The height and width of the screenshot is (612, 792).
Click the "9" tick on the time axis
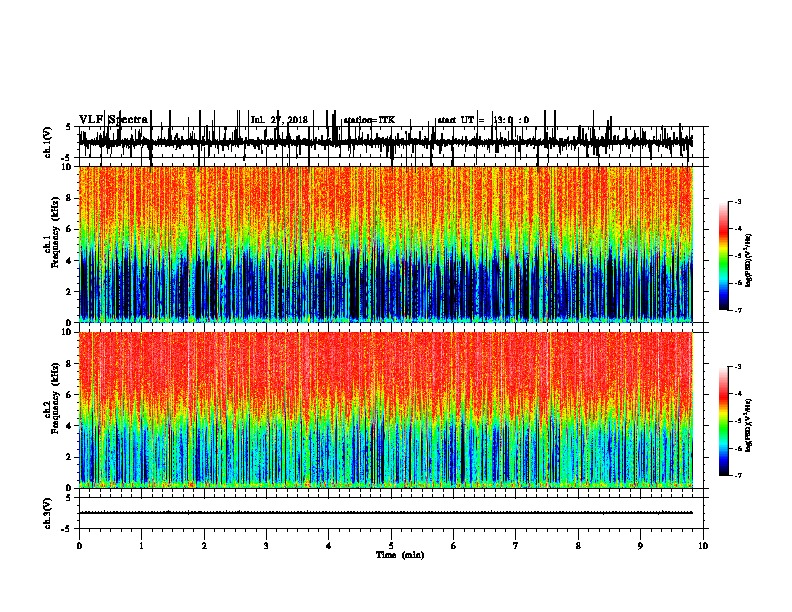pos(640,546)
